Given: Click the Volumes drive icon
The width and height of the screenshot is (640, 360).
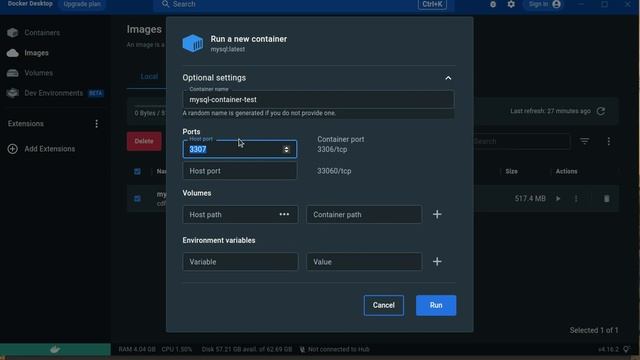Looking at the screenshot, I should point(13,73).
